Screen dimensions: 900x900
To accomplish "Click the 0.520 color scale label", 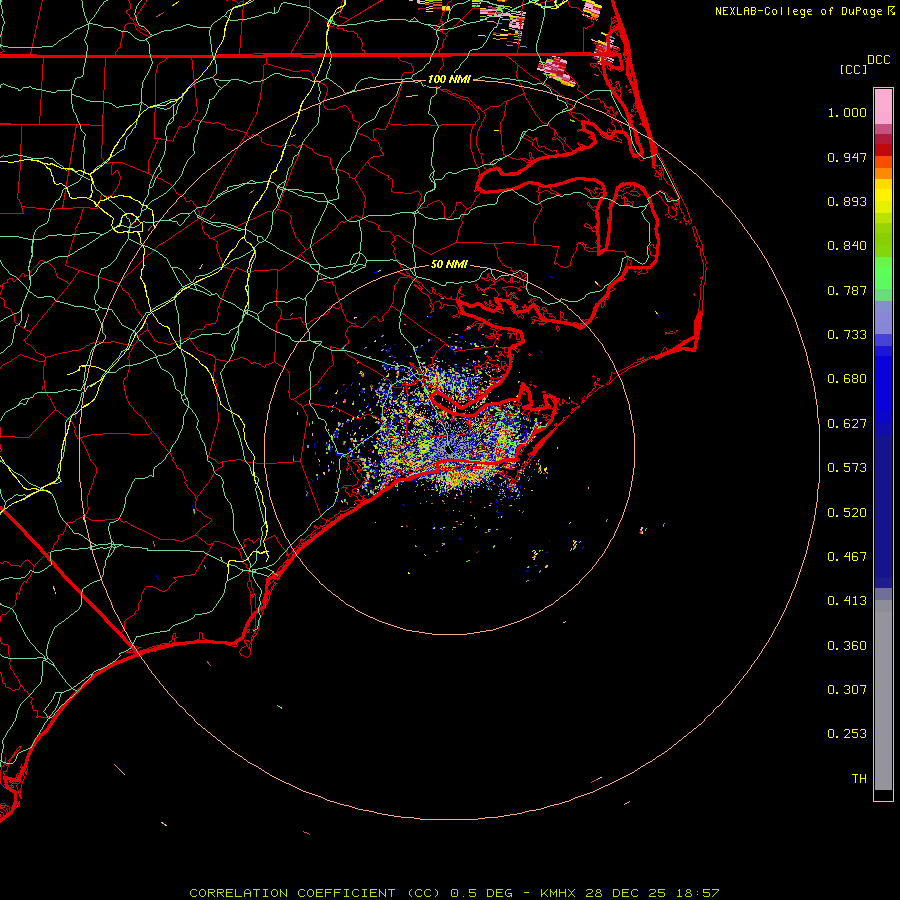I will point(847,513).
